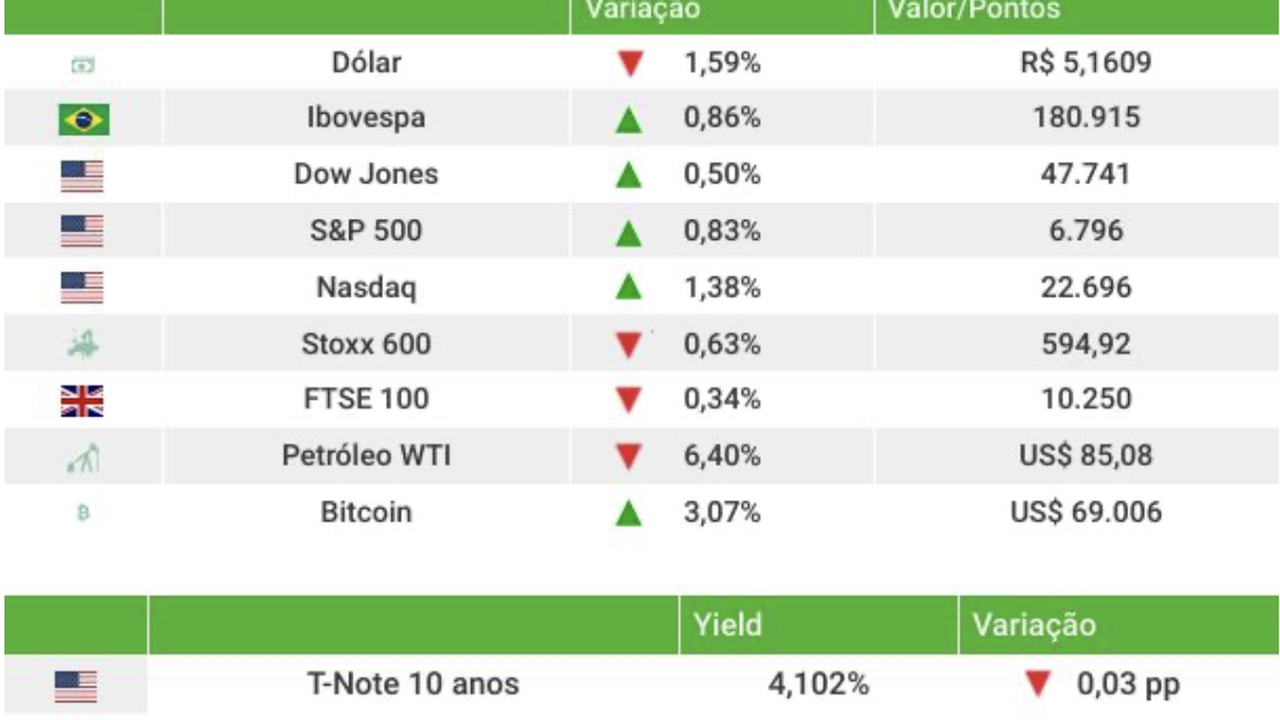Click the Variação header in the T-Note table
The image size is (1280, 720).
[x=1034, y=625]
